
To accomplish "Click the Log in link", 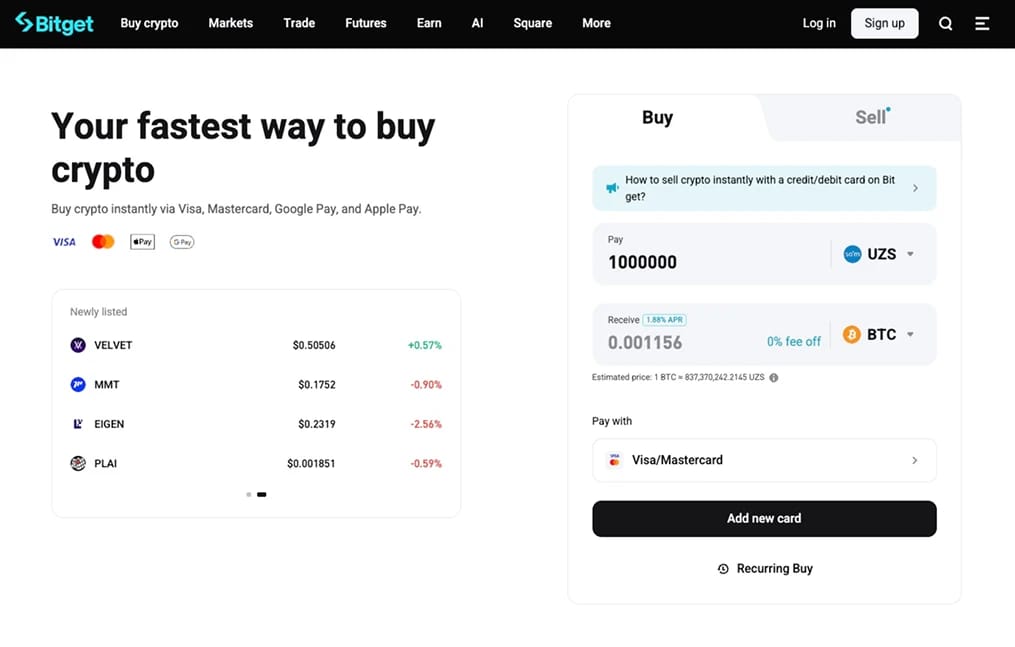I will [x=819, y=23].
